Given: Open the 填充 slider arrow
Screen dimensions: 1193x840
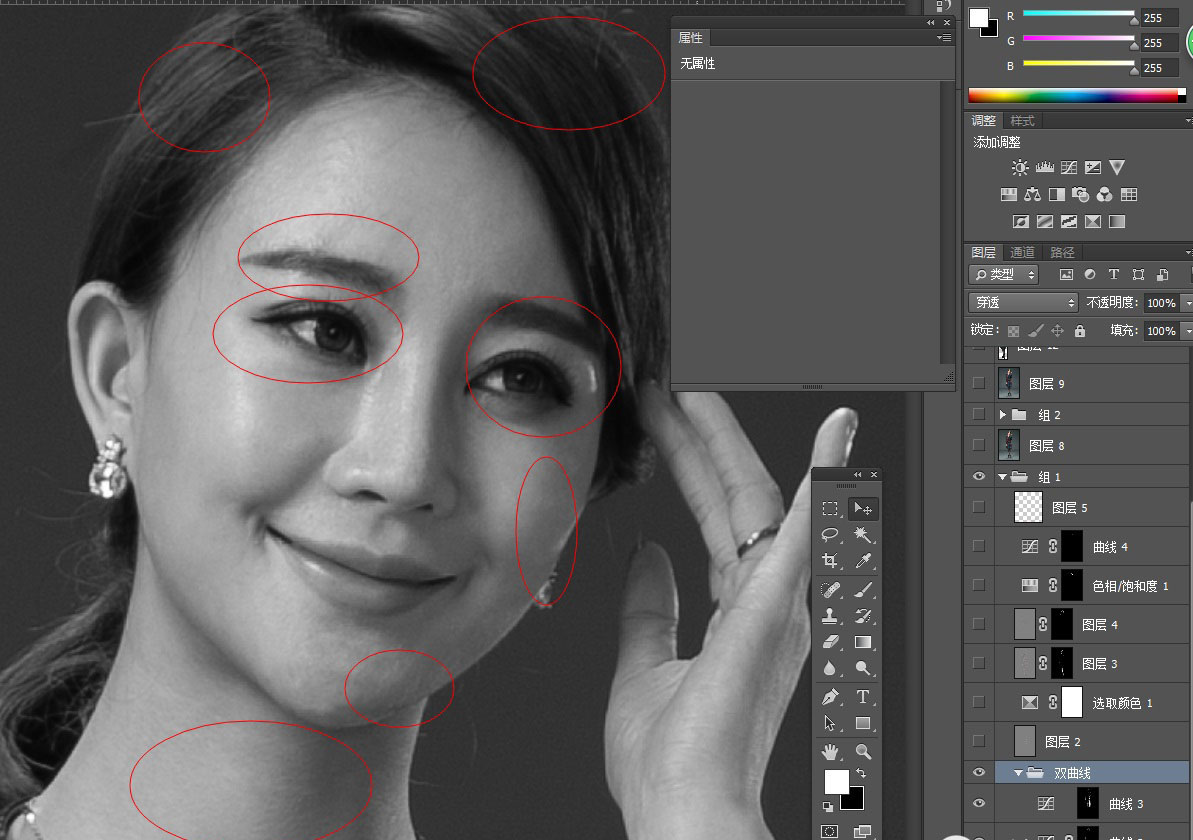Looking at the screenshot, I should [1187, 331].
